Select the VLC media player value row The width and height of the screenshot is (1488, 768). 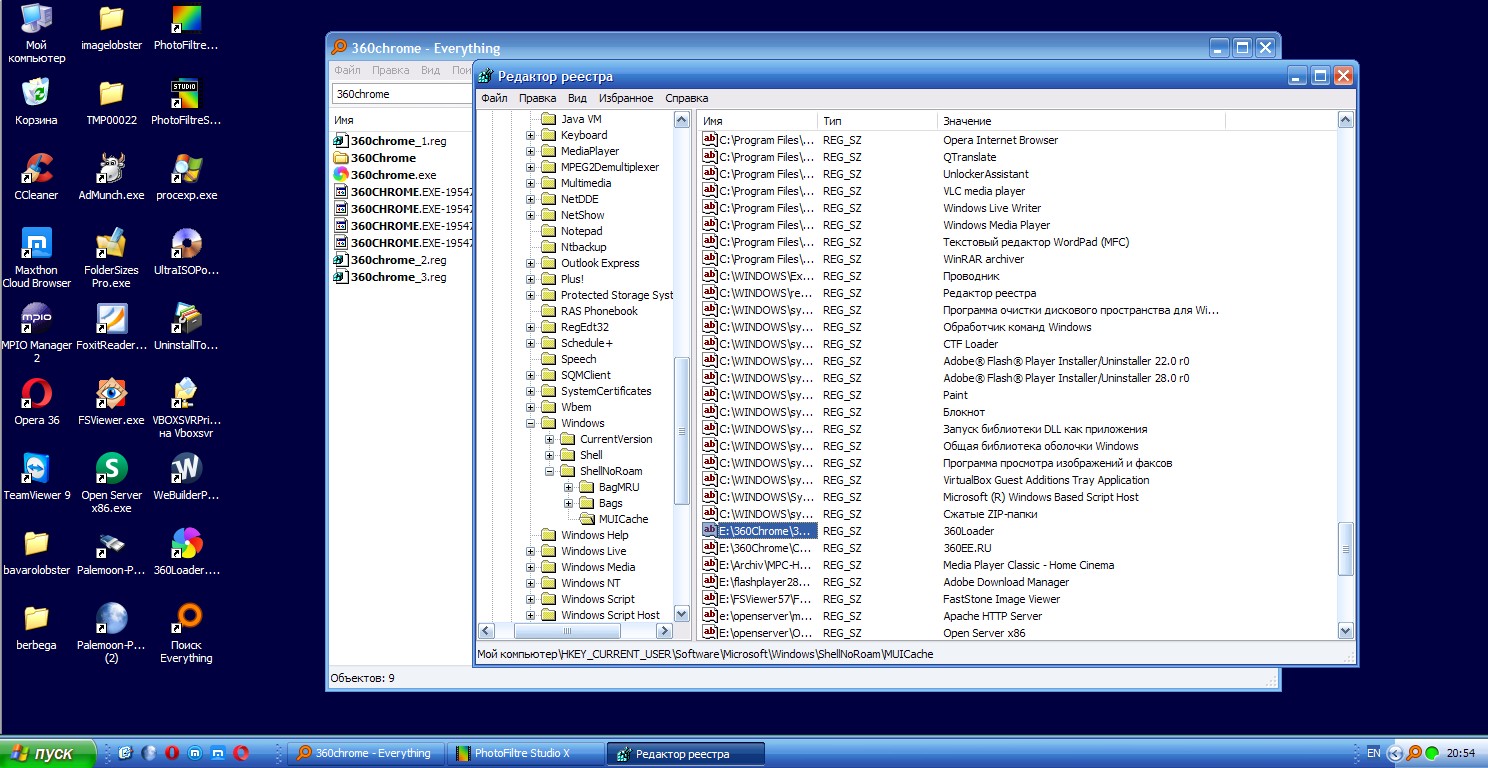point(1018,191)
